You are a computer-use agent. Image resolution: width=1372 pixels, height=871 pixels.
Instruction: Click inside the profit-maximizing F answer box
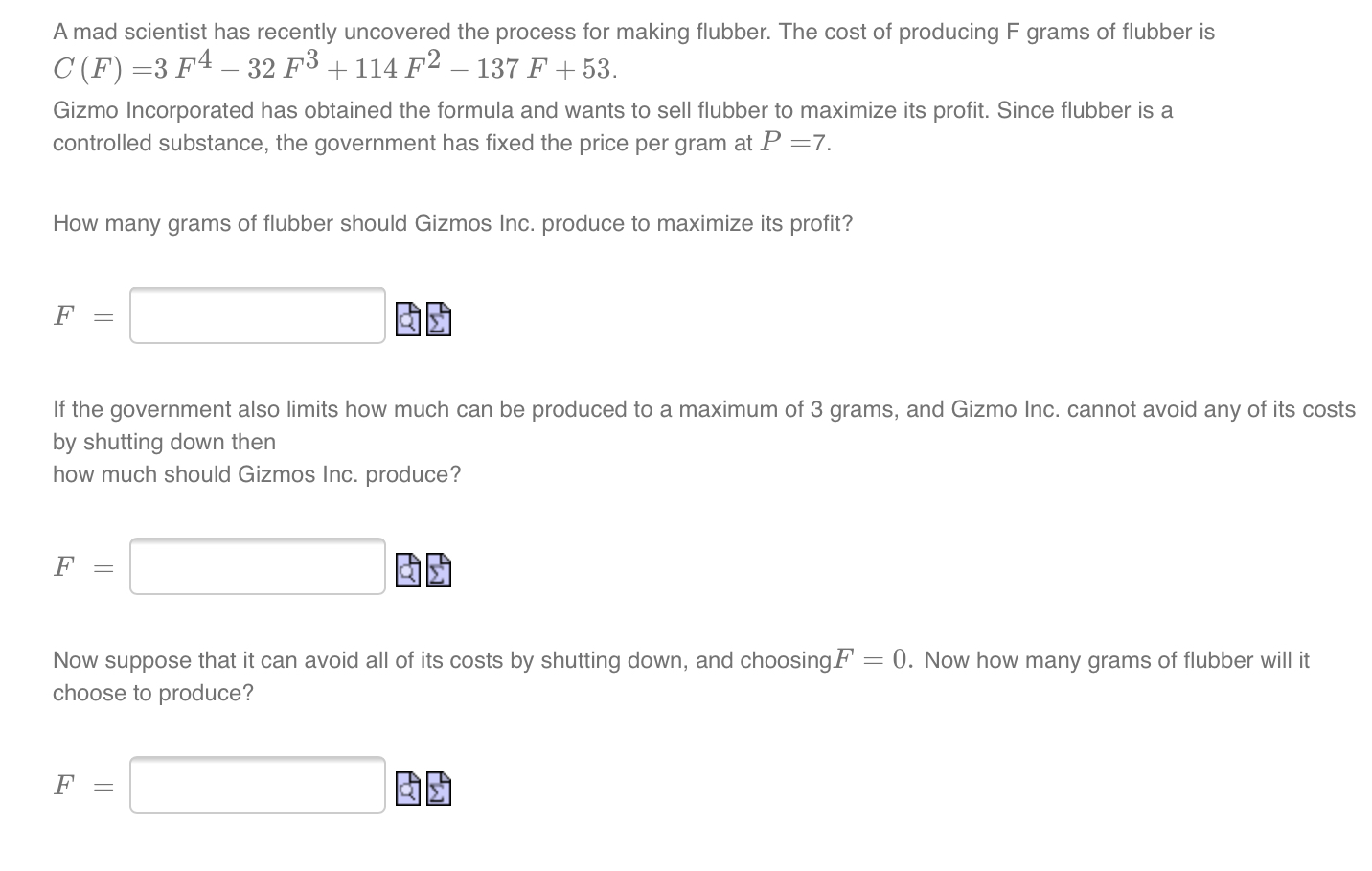click(x=257, y=314)
